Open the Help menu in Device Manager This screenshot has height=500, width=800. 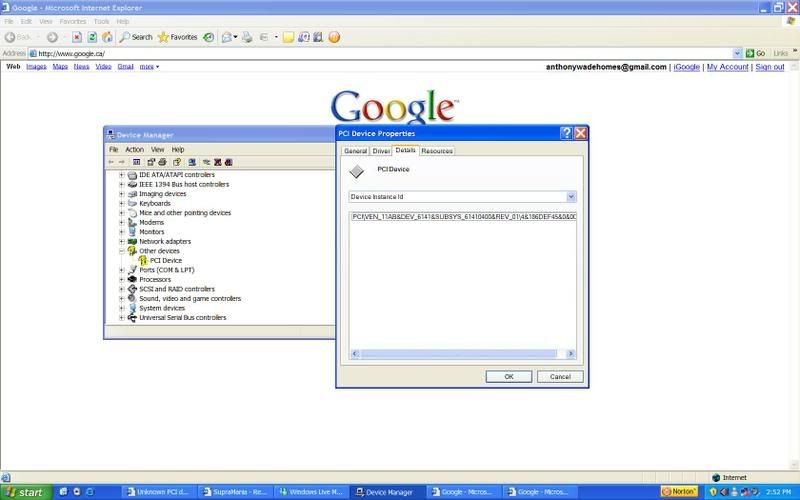click(178, 149)
